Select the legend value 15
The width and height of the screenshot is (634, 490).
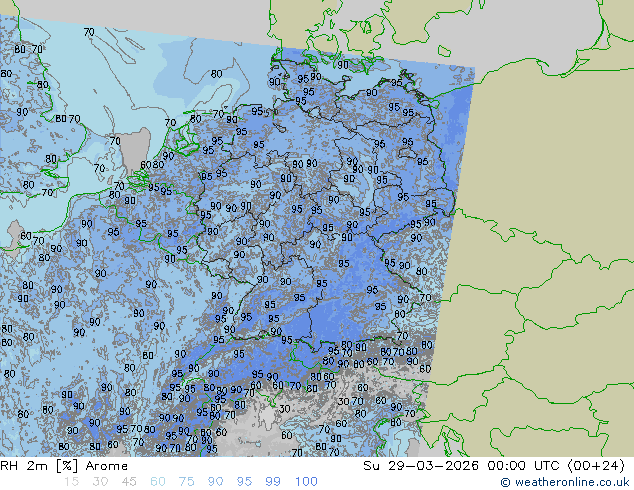[x=72, y=482]
